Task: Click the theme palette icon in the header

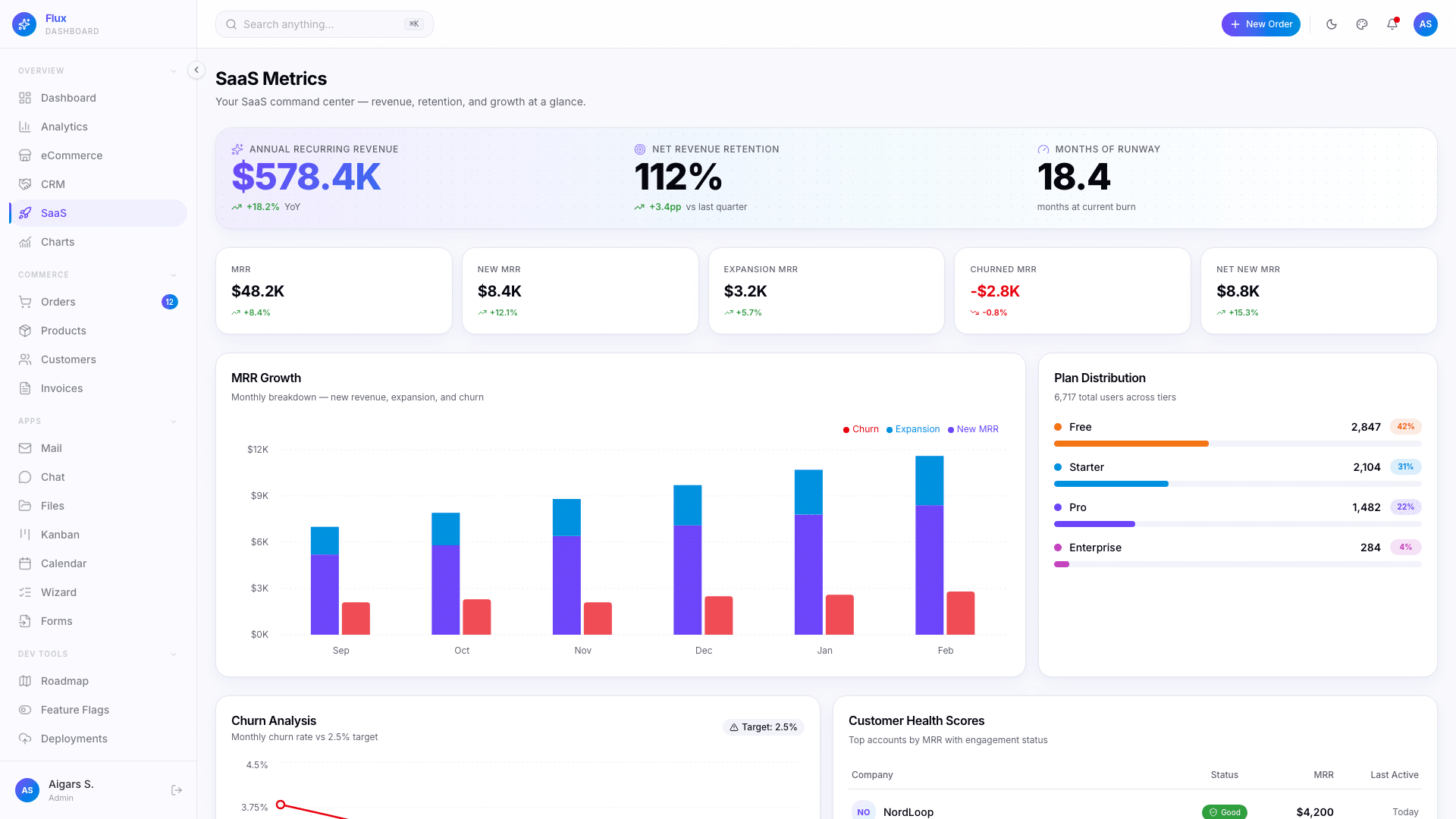Action: click(1361, 24)
